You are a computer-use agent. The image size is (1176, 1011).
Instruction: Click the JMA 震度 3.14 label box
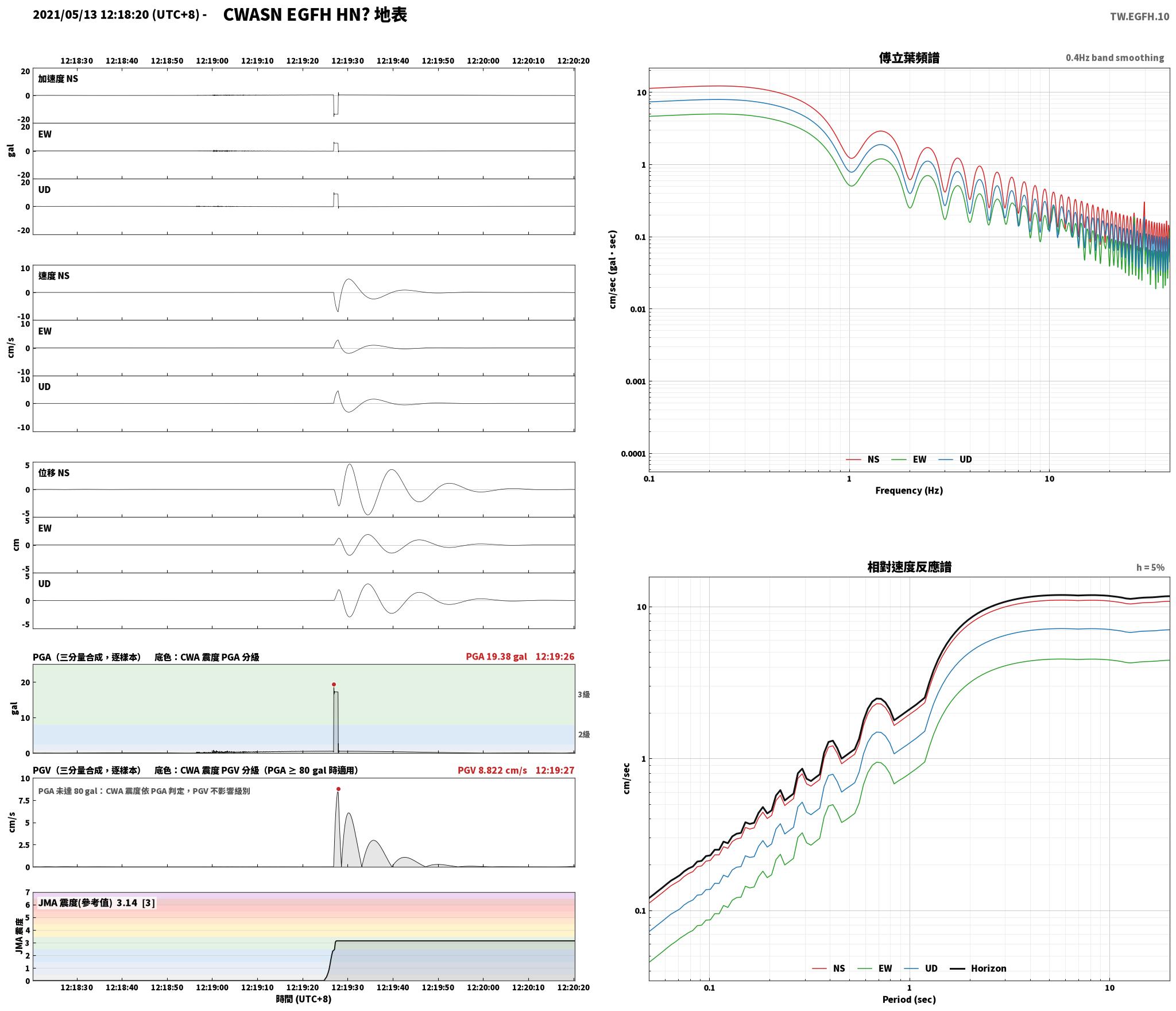coord(96,902)
